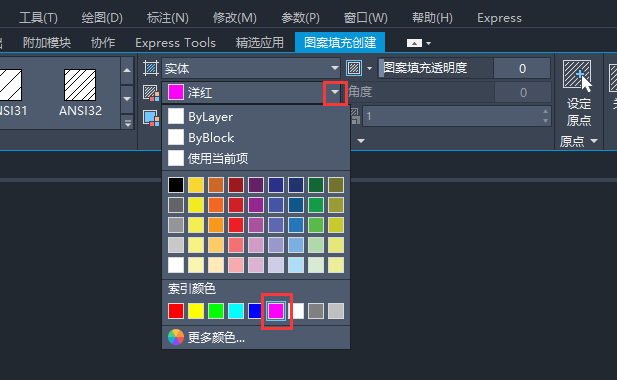Choose ByBlock color option
Viewport: 617px width, 380px height.
[256, 137]
